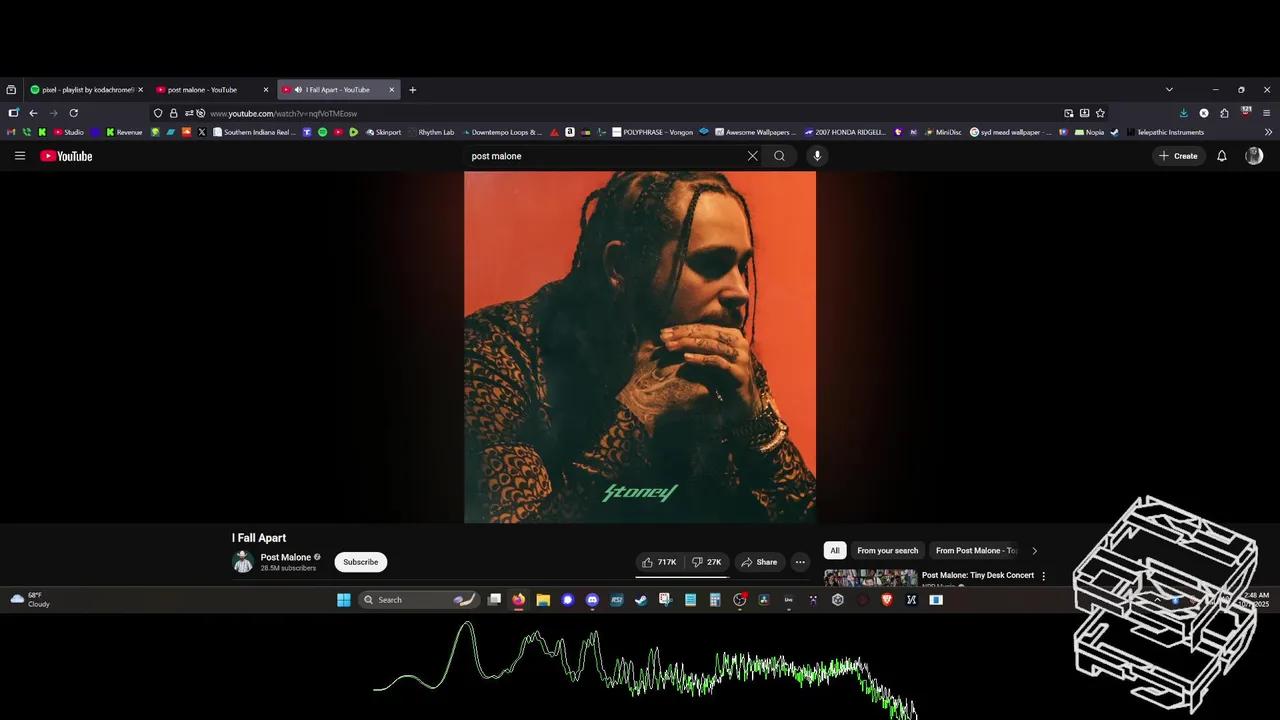This screenshot has height=720, width=1280.
Task: Open the Revenue bookmark
Action: click(x=124, y=132)
